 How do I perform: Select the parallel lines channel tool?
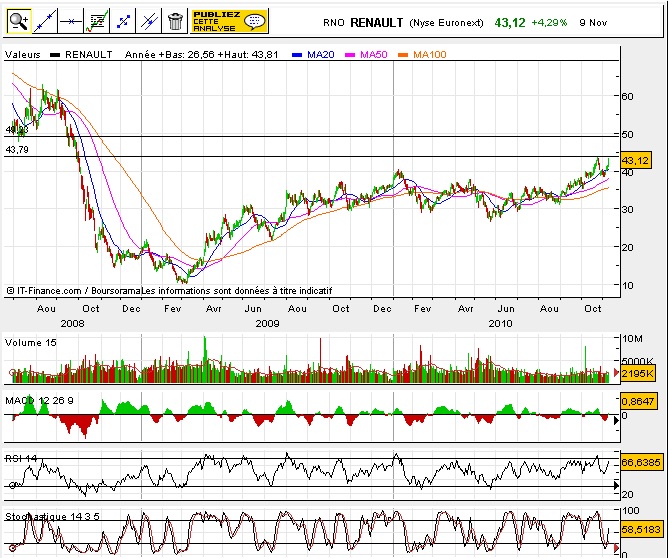click(x=149, y=21)
